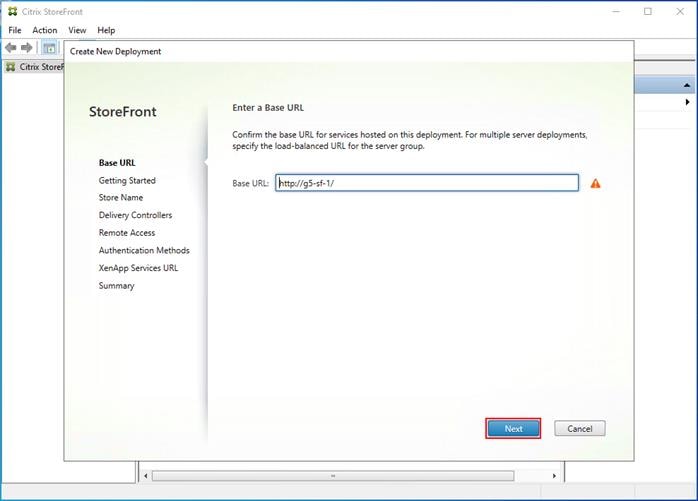Select the Delivery Controllers wizard step
Viewport: 698px width, 501px height.
tap(135, 215)
